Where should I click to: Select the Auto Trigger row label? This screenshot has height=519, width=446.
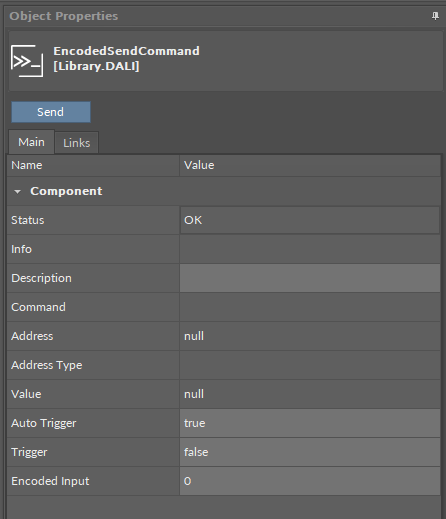tap(44, 423)
